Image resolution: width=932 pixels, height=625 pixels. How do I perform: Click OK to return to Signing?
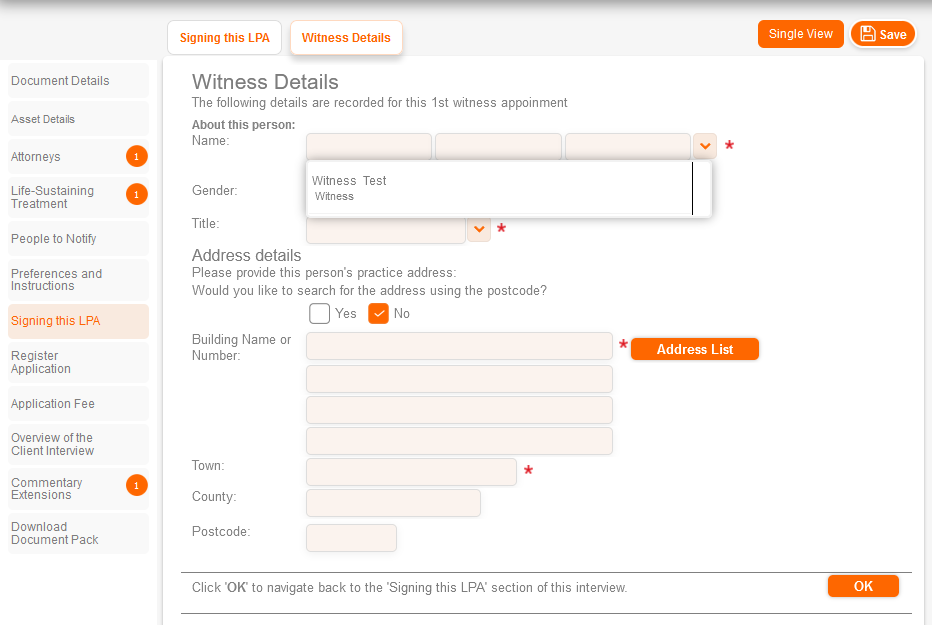[863, 586]
